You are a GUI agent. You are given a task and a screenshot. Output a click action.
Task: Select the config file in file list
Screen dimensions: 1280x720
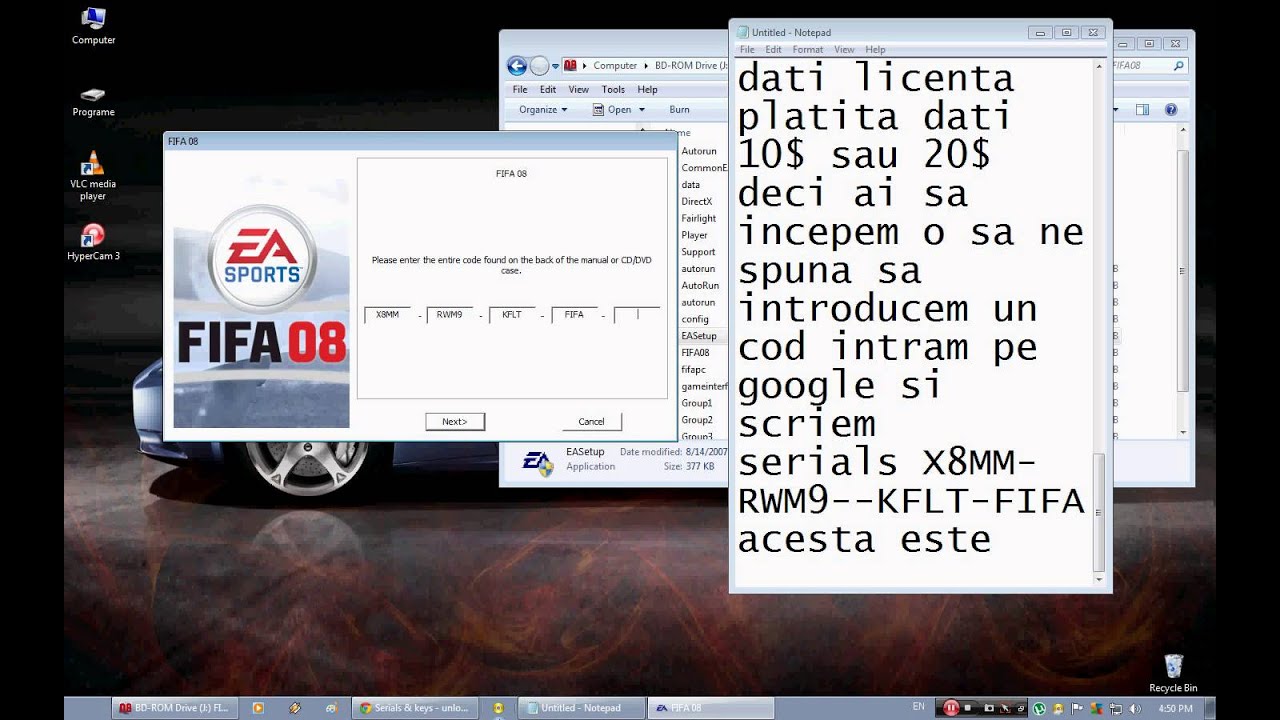pyautogui.click(x=695, y=319)
